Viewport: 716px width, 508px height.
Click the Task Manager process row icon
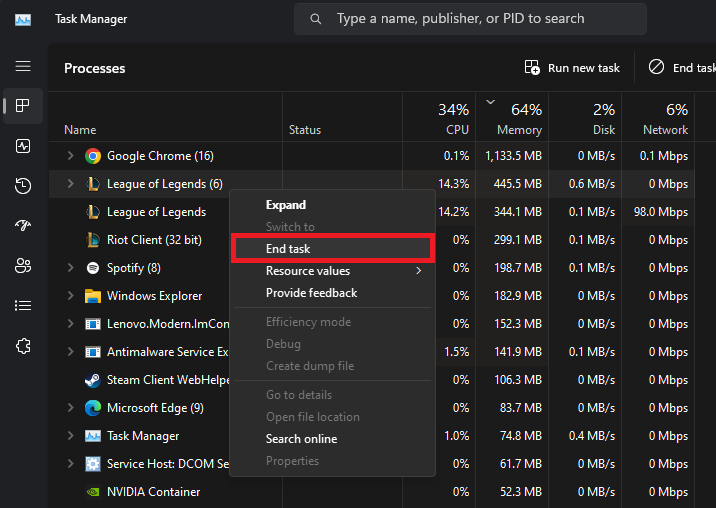93,436
